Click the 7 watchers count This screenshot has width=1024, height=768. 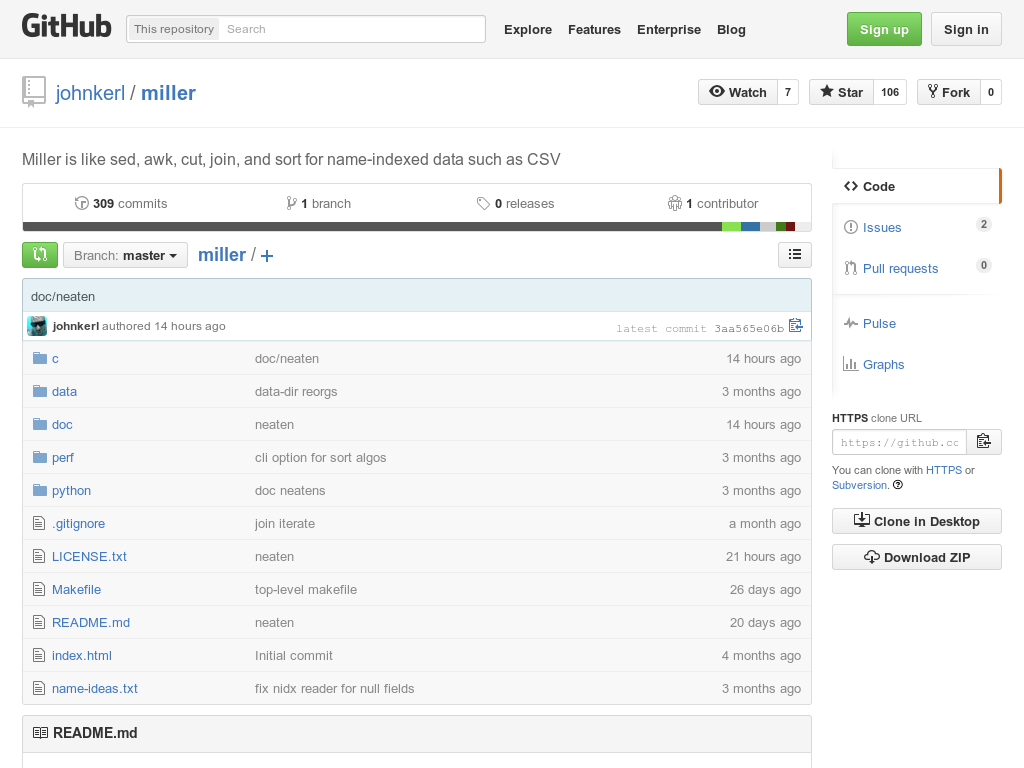click(x=788, y=92)
